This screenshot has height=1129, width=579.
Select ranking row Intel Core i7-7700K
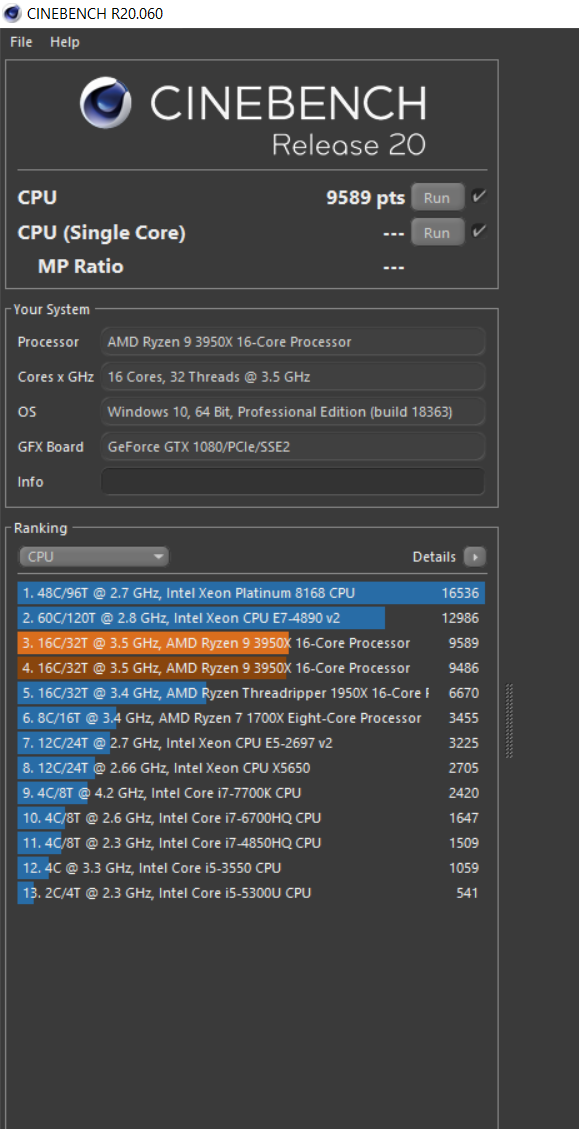pos(251,793)
